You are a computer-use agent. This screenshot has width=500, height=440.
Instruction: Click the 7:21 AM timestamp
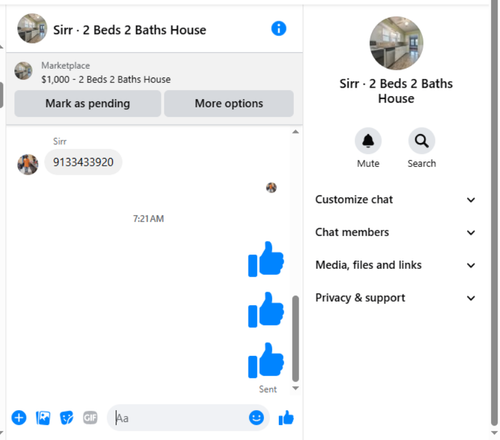click(x=148, y=219)
